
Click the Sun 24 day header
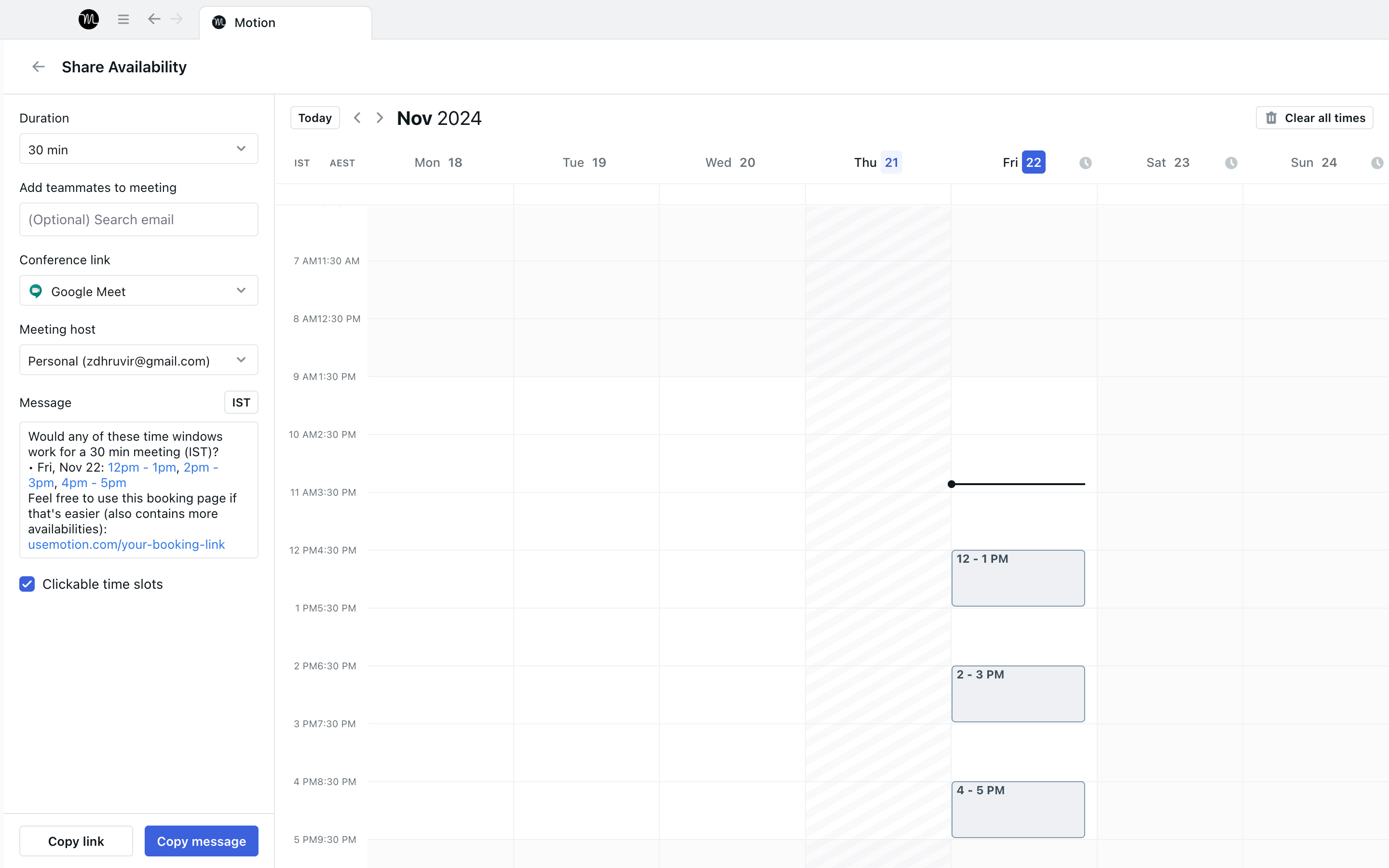1313,163
